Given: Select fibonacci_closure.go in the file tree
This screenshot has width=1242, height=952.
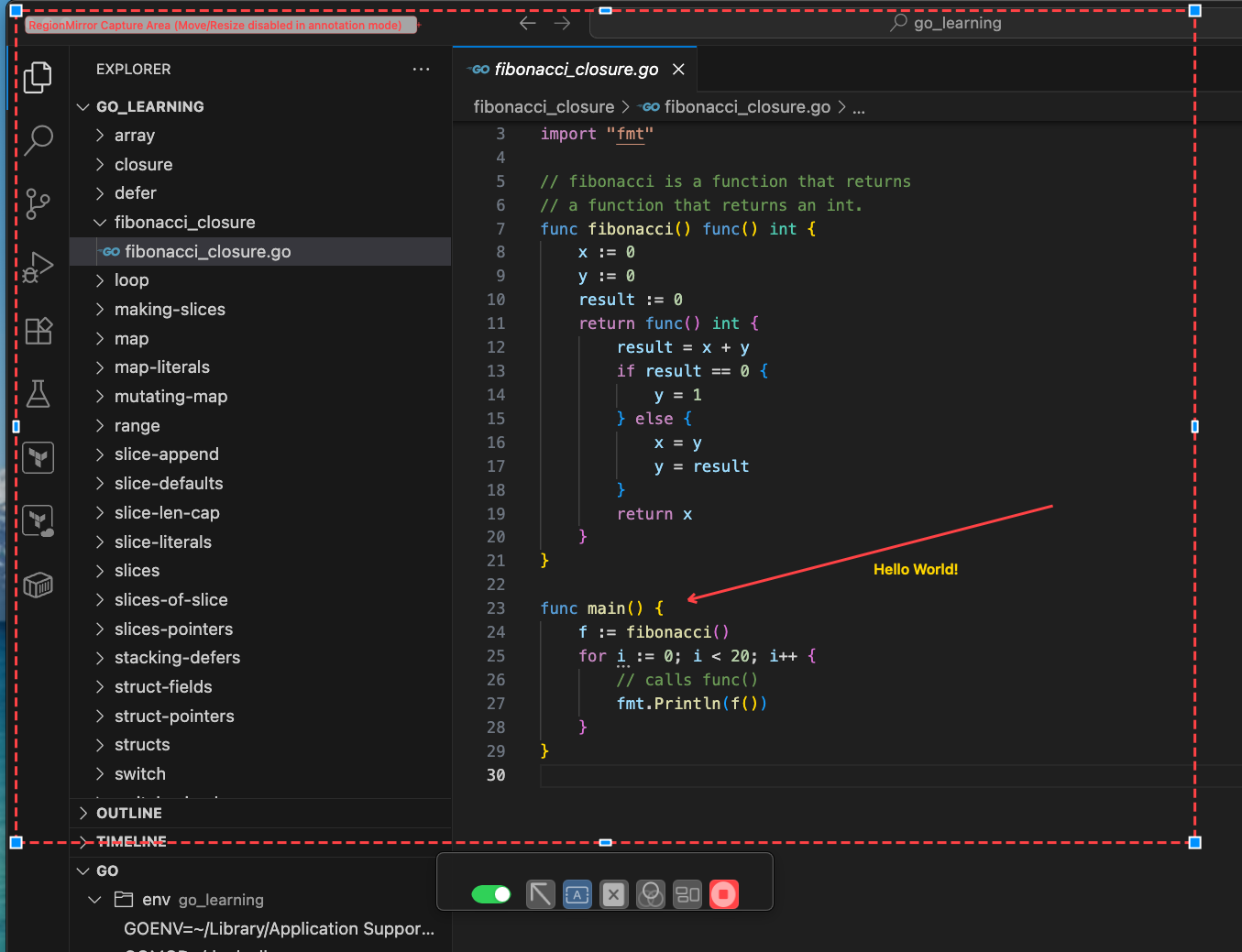Looking at the screenshot, I should [x=207, y=252].
